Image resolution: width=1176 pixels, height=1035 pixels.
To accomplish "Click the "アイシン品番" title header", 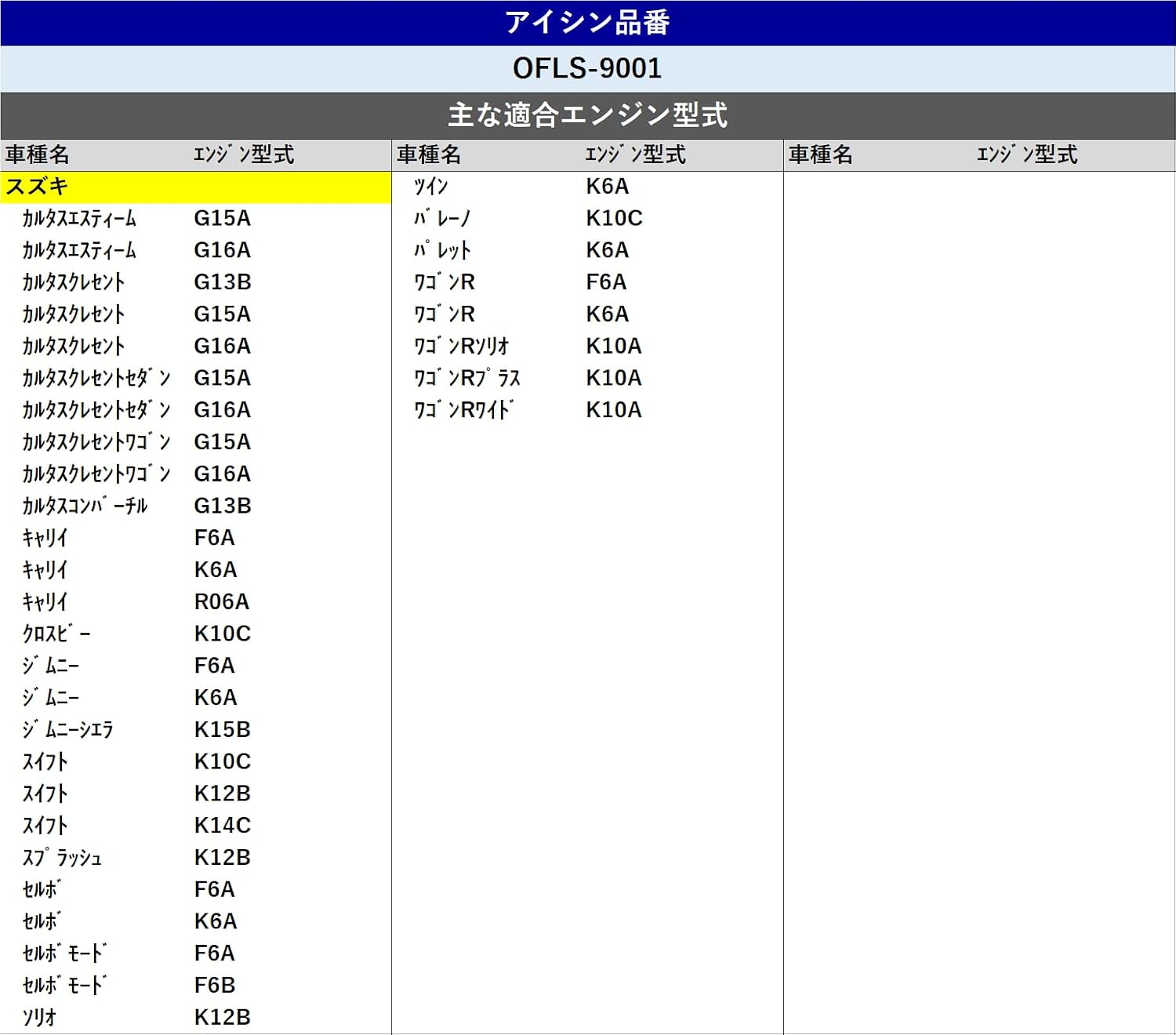I will pos(587,23).
